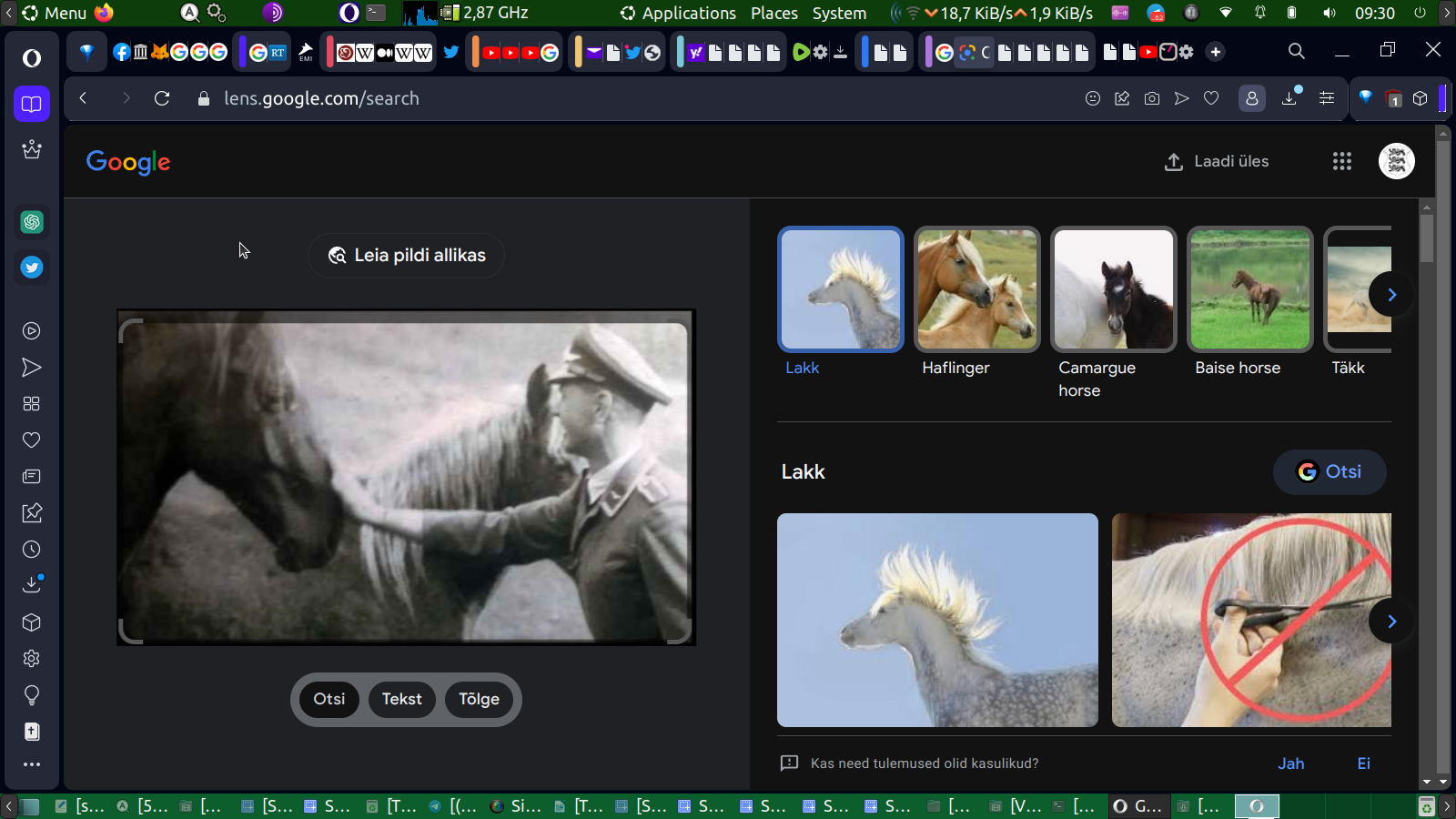This screenshot has width=1456, height=819.
Task: Select the Otsi search mode
Action: pos(329,699)
